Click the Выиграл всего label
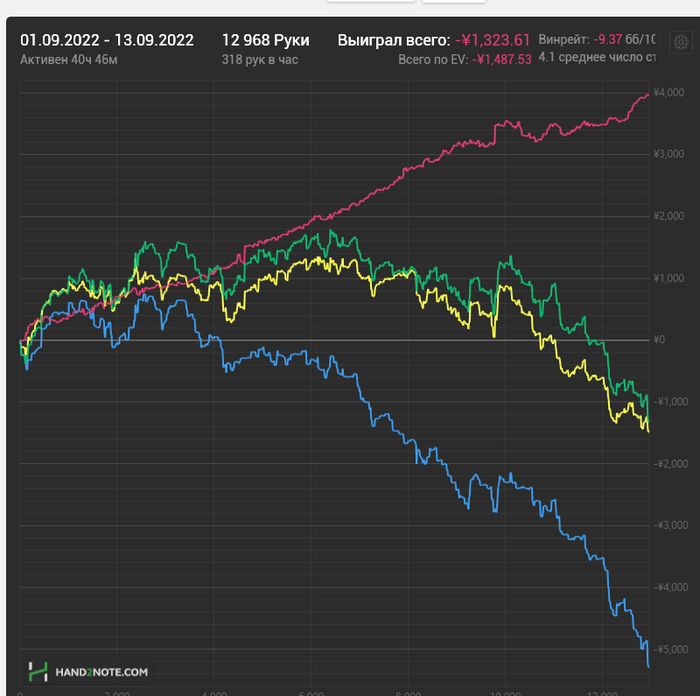The height and width of the screenshot is (696, 700). (393, 40)
